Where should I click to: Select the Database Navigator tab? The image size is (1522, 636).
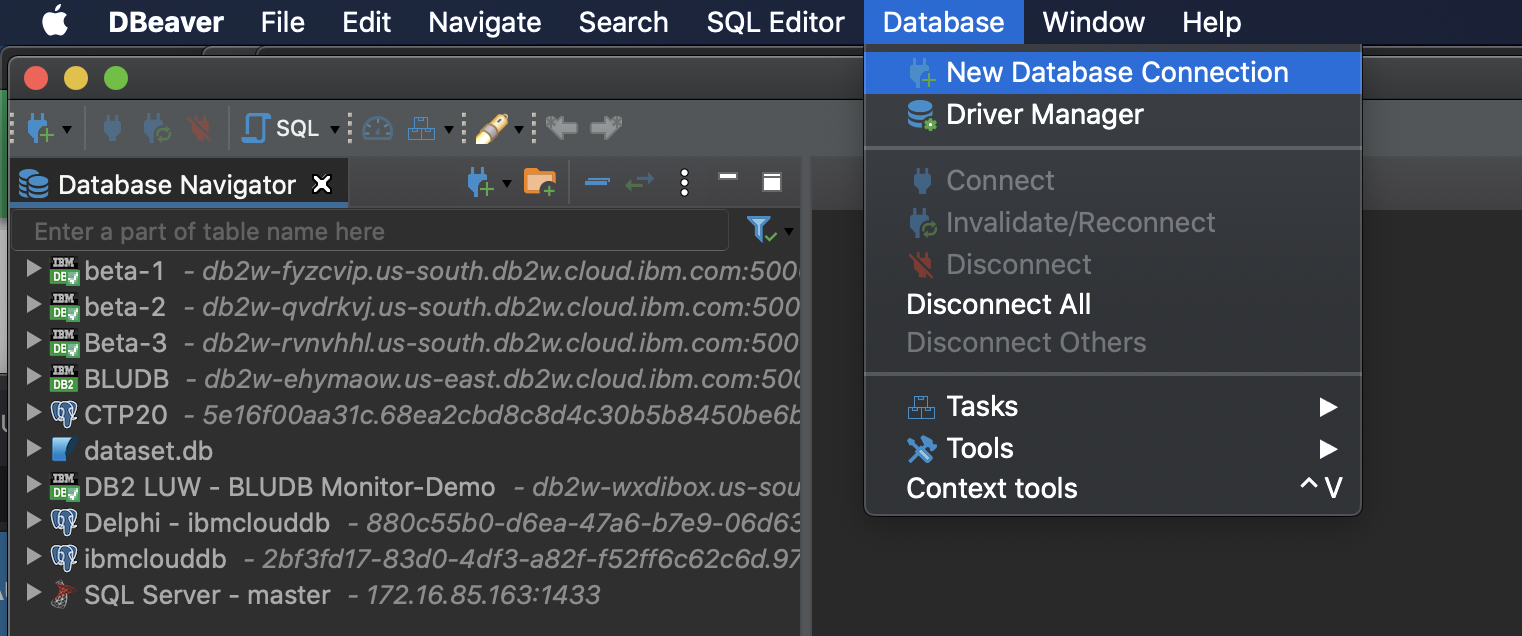tap(177, 185)
